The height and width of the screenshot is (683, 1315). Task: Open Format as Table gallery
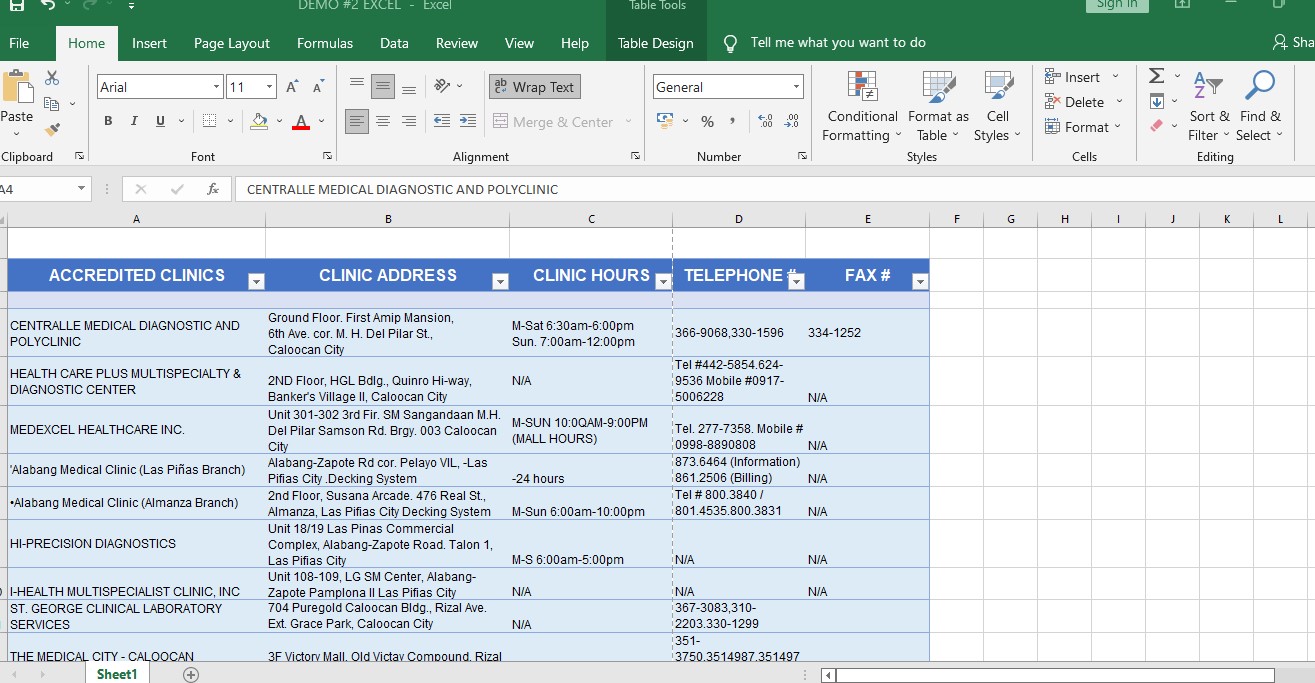(938, 107)
